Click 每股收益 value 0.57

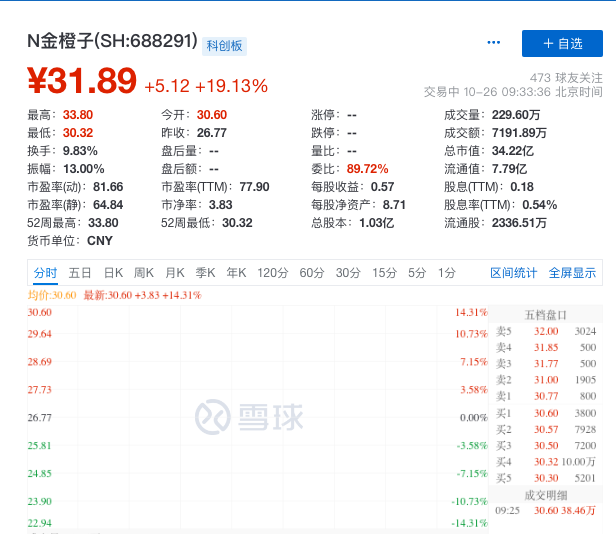coord(382,187)
